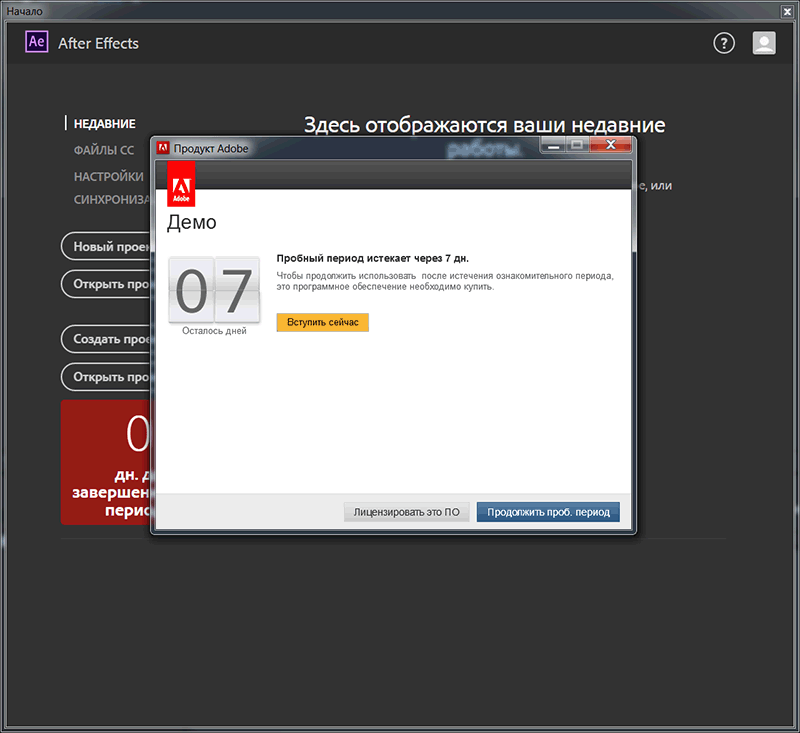This screenshot has width=800, height=733.
Task: Click the Демо heading text
Action: pos(192,222)
